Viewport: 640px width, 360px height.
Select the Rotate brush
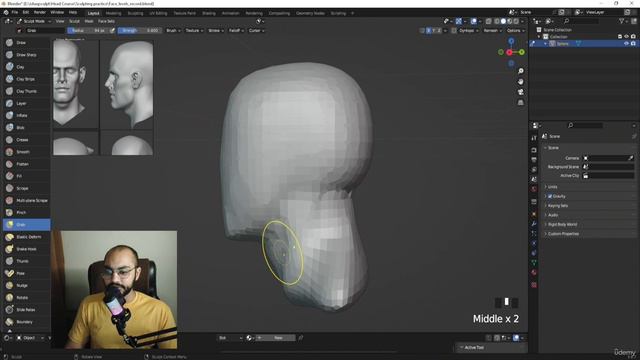point(27,298)
